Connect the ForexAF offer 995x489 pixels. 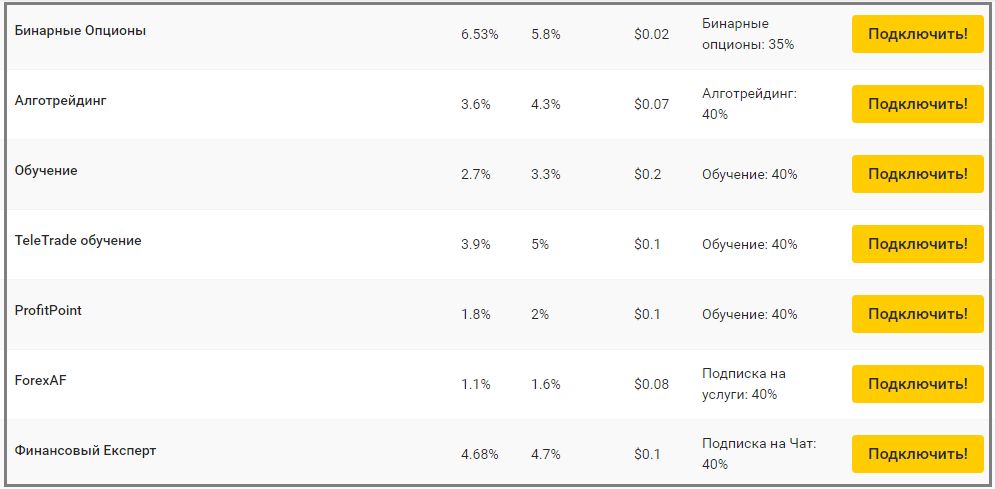[918, 384]
